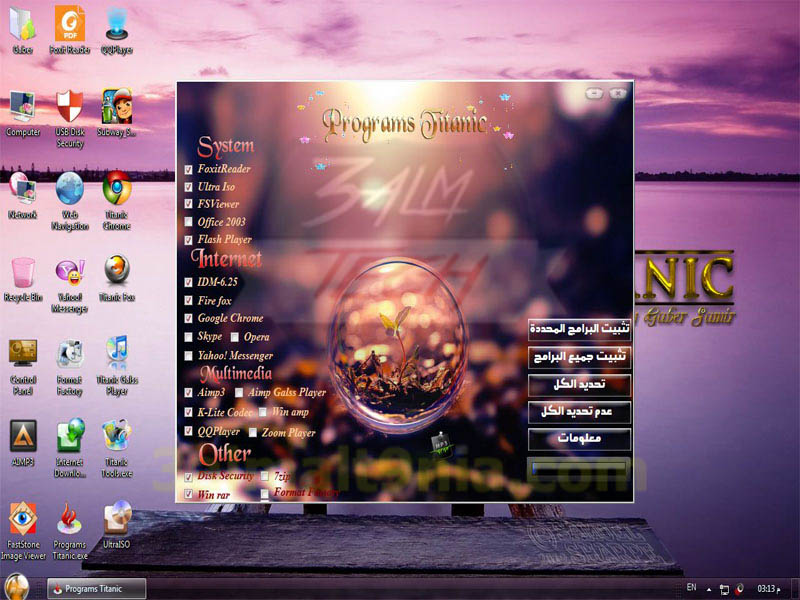Enable the Opera checkbox

(235, 337)
